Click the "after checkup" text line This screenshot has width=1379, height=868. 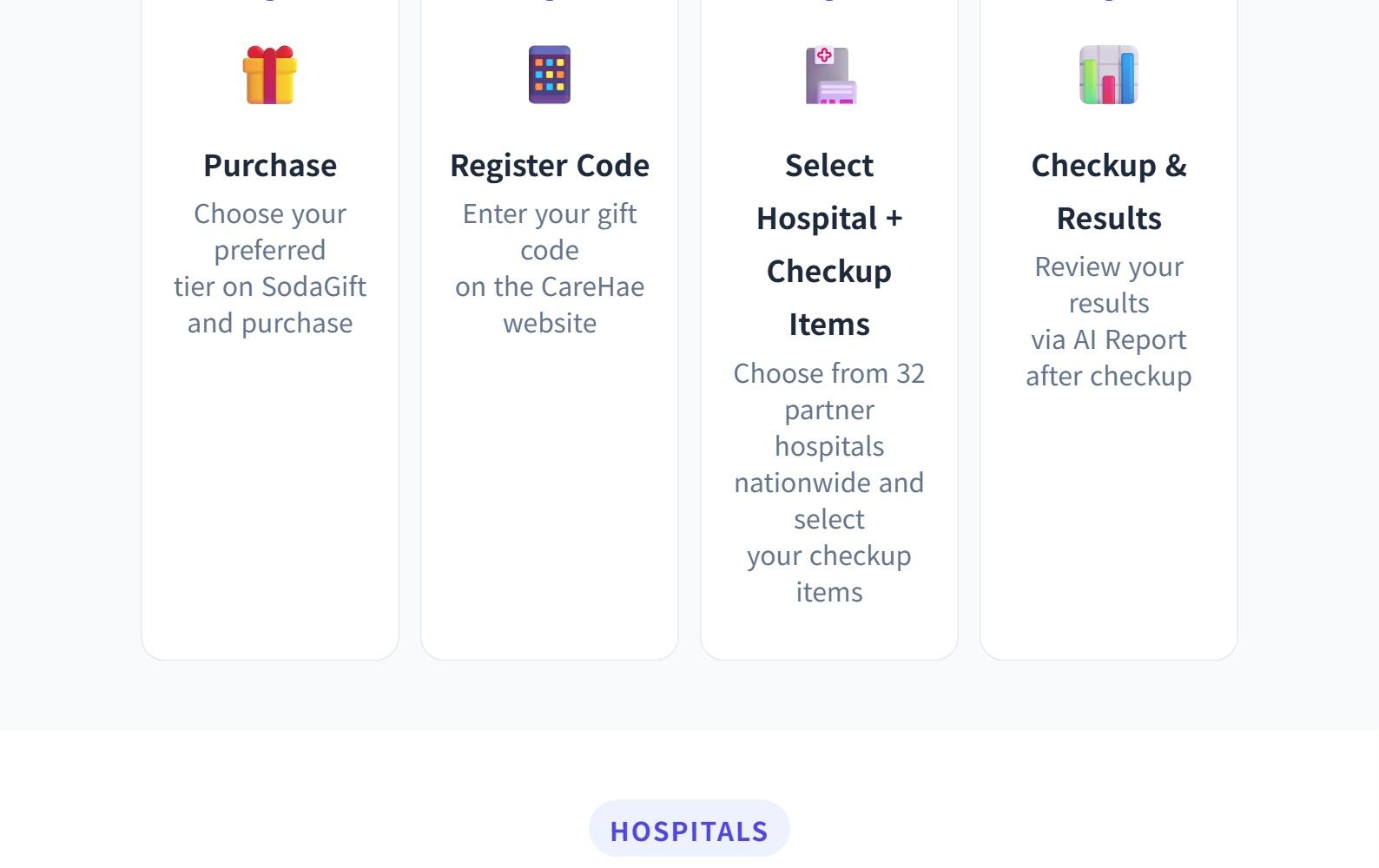pyautogui.click(x=1109, y=376)
